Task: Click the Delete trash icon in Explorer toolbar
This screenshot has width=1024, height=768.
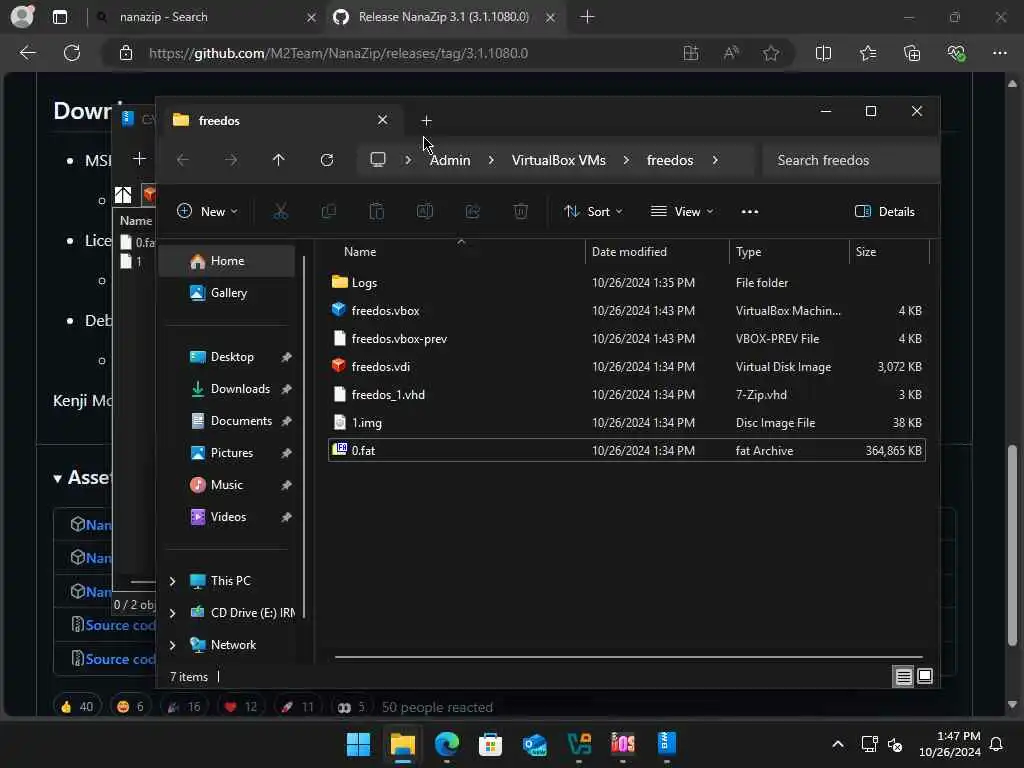Action: (520, 212)
